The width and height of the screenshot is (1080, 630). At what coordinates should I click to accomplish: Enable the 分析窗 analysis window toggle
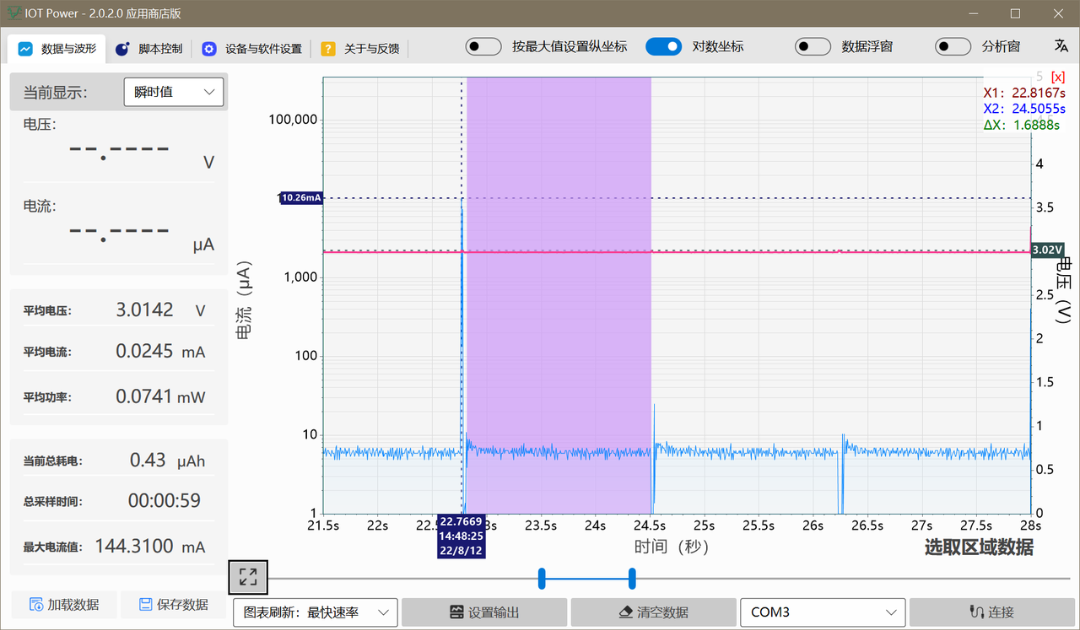(953, 46)
